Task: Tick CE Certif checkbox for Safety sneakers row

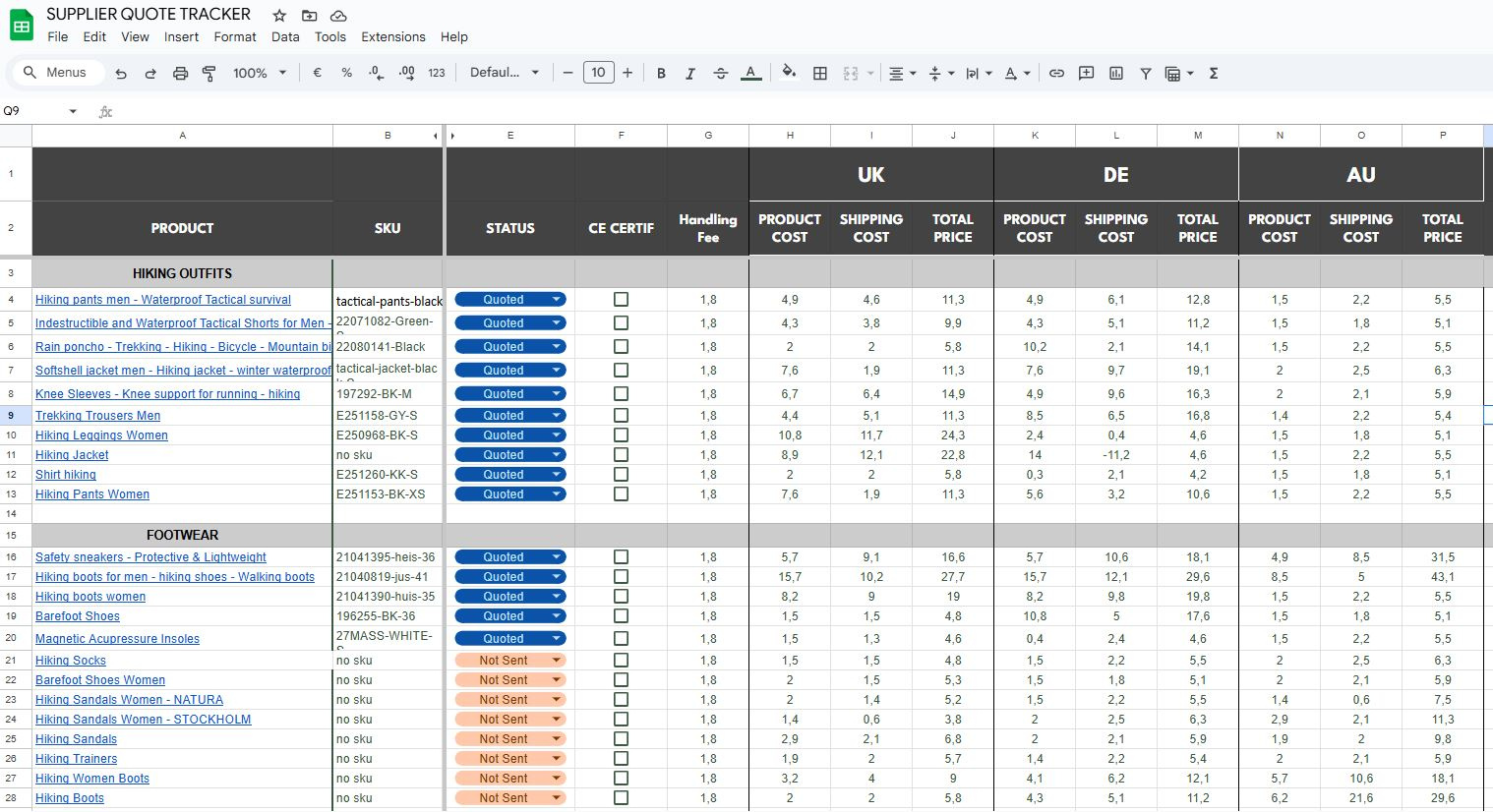Action: point(621,556)
